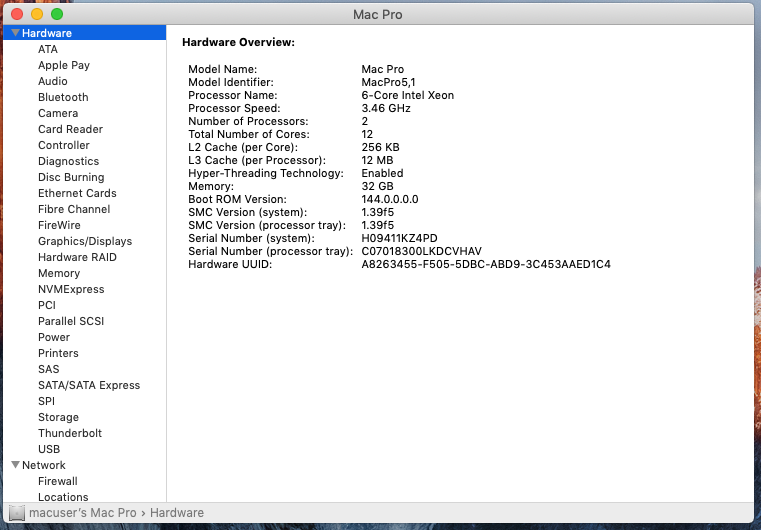Viewport: 761px width, 530px height.
Task: Click the Hyper-Threading value Enabled
Action: point(382,173)
